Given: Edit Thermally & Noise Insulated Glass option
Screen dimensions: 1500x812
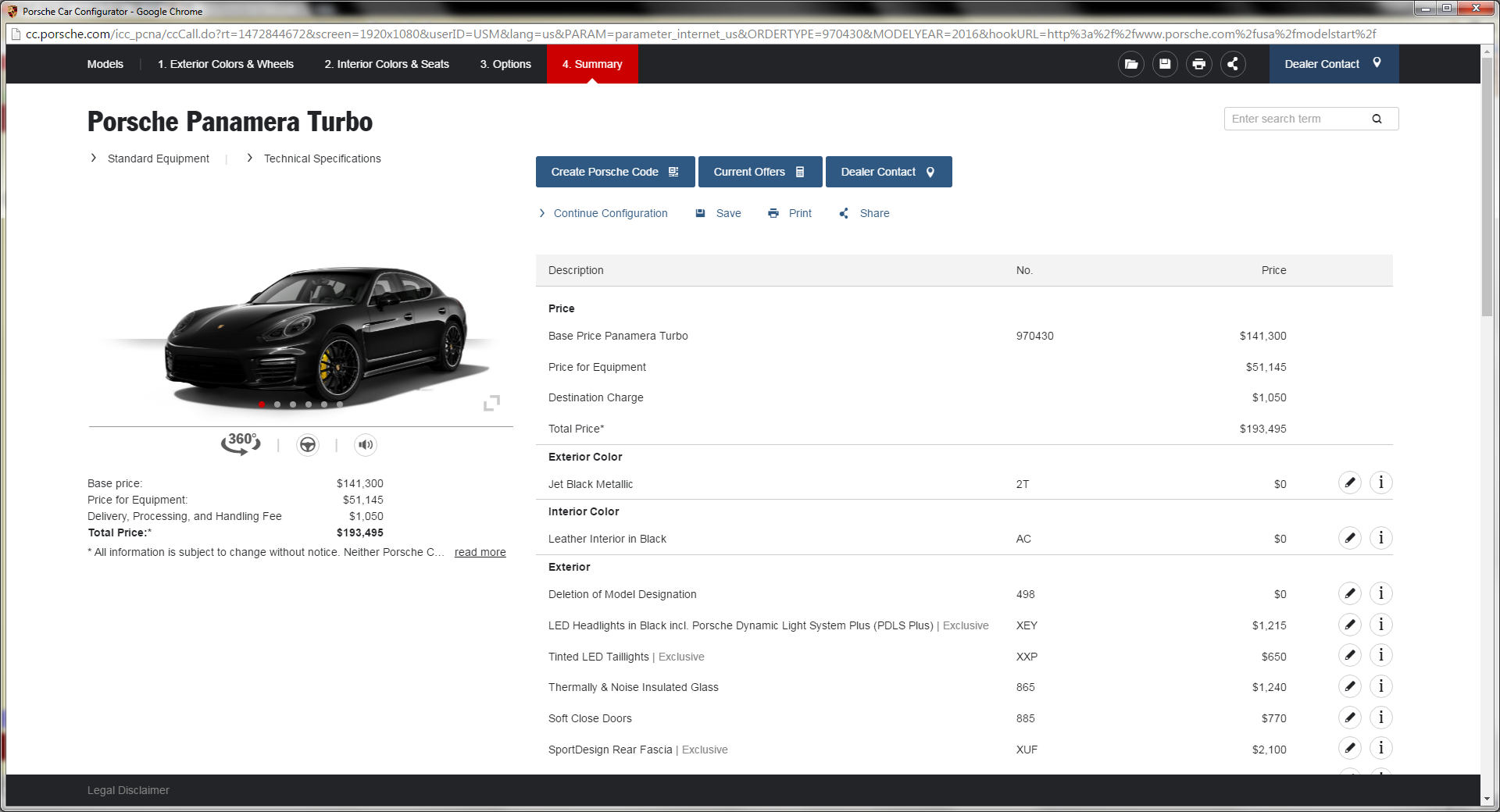Looking at the screenshot, I should pyautogui.click(x=1349, y=686).
